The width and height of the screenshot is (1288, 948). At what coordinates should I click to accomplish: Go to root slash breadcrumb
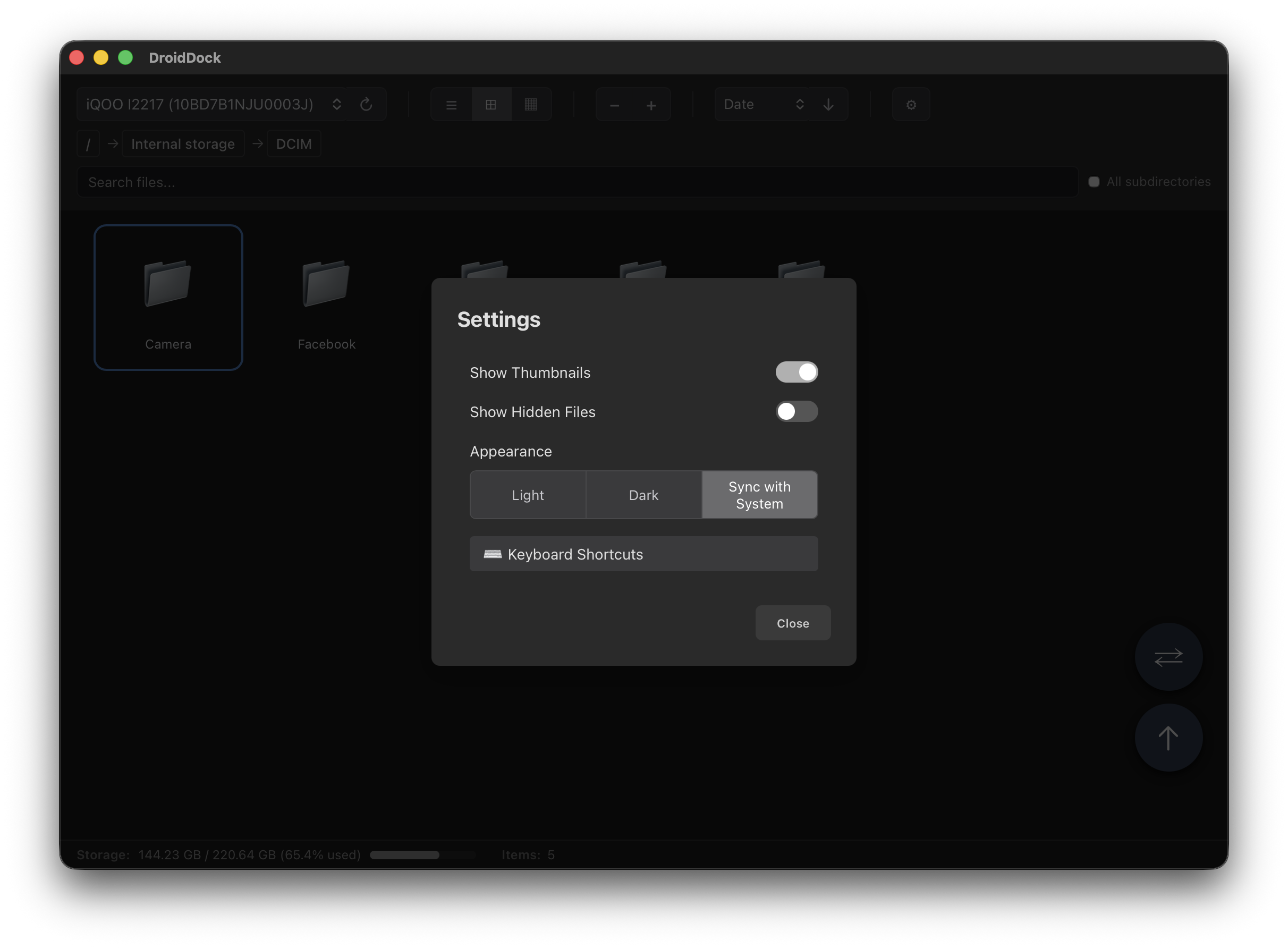pyautogui.click(x=88, y=144)
